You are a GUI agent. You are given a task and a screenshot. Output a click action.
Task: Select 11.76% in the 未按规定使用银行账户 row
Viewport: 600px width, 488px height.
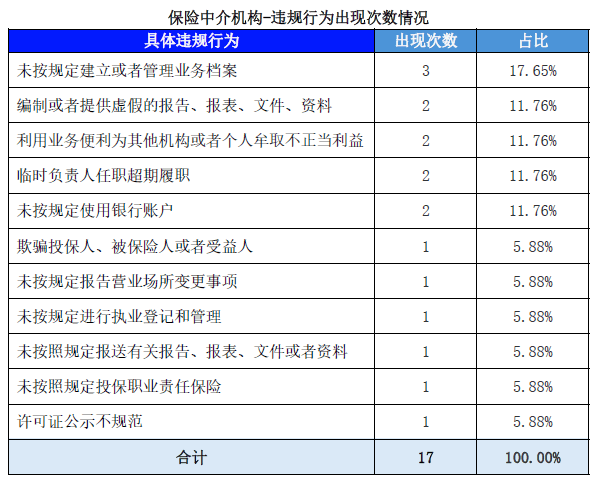(x=533, y=211)
